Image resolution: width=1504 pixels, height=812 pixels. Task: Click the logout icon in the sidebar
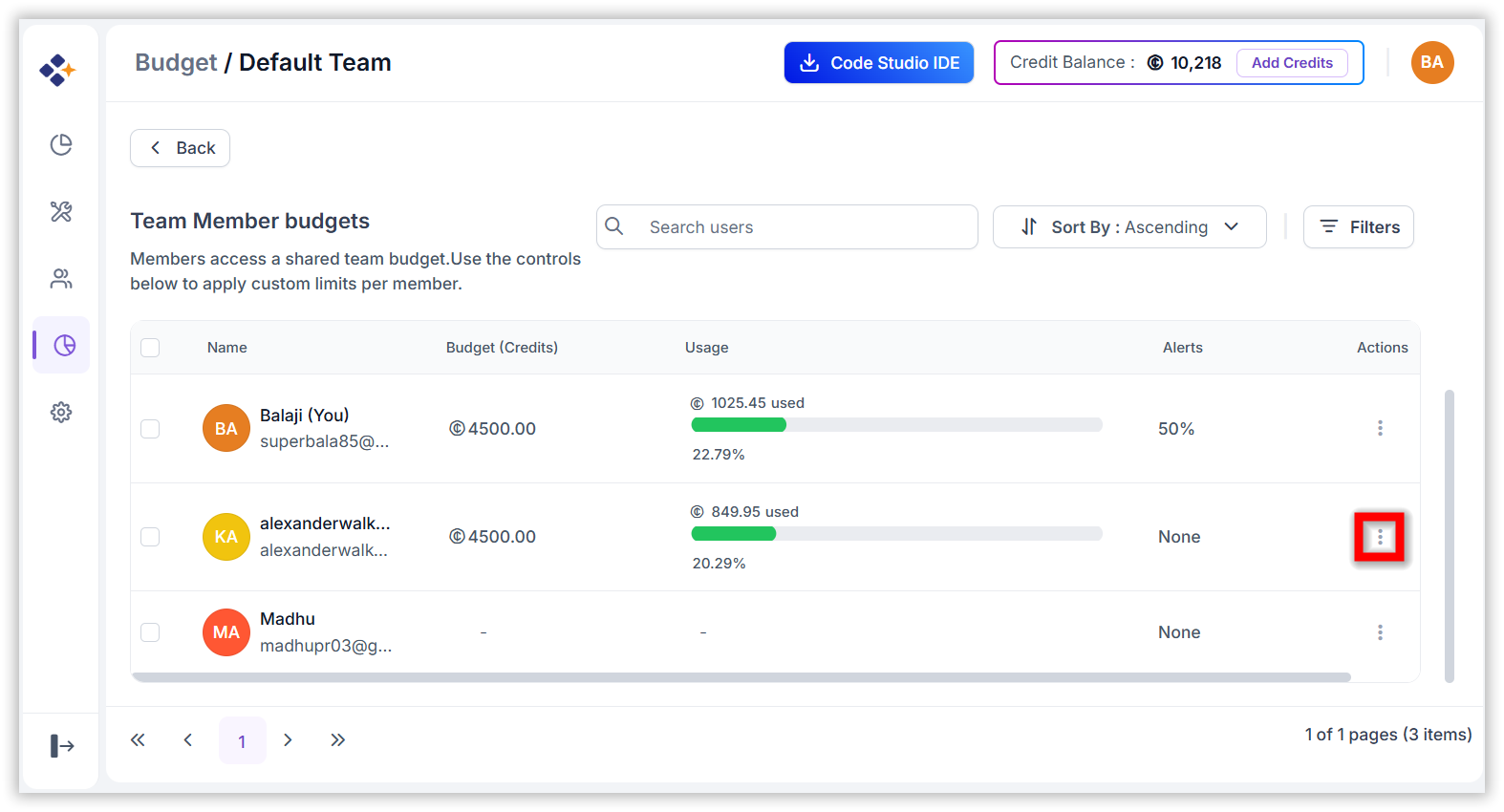(61, 746)
